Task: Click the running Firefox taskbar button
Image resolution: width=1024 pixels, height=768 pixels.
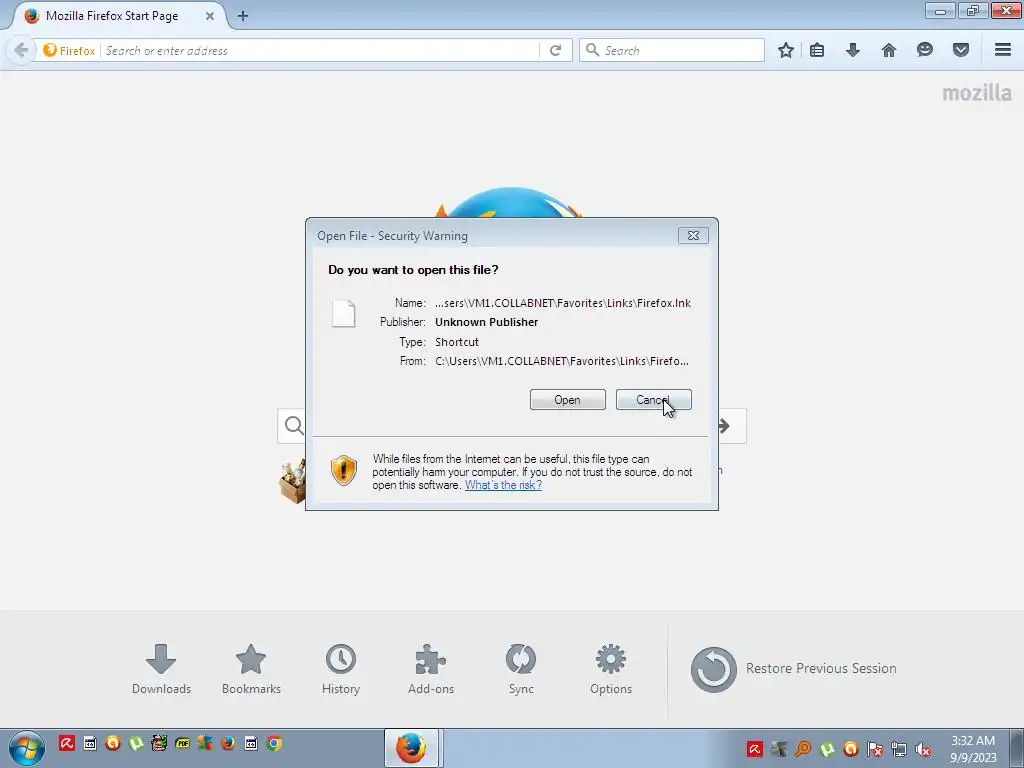Action: pyautogui.click(x=411, y=748)
